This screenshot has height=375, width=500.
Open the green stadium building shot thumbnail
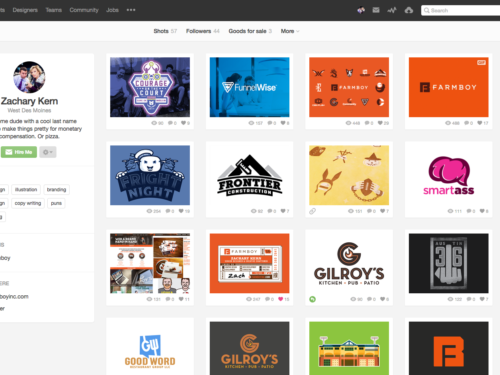pos(349,348)
